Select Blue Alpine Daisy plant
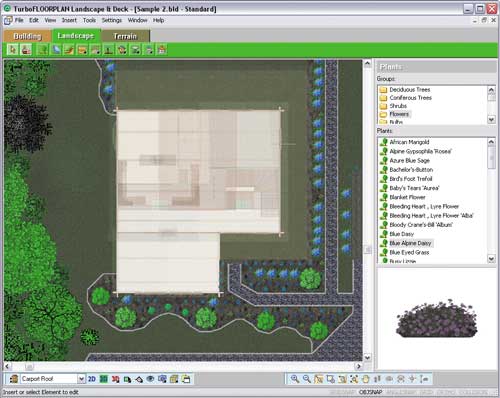Screen dimensions: 500x398 (x=410, y=243)
